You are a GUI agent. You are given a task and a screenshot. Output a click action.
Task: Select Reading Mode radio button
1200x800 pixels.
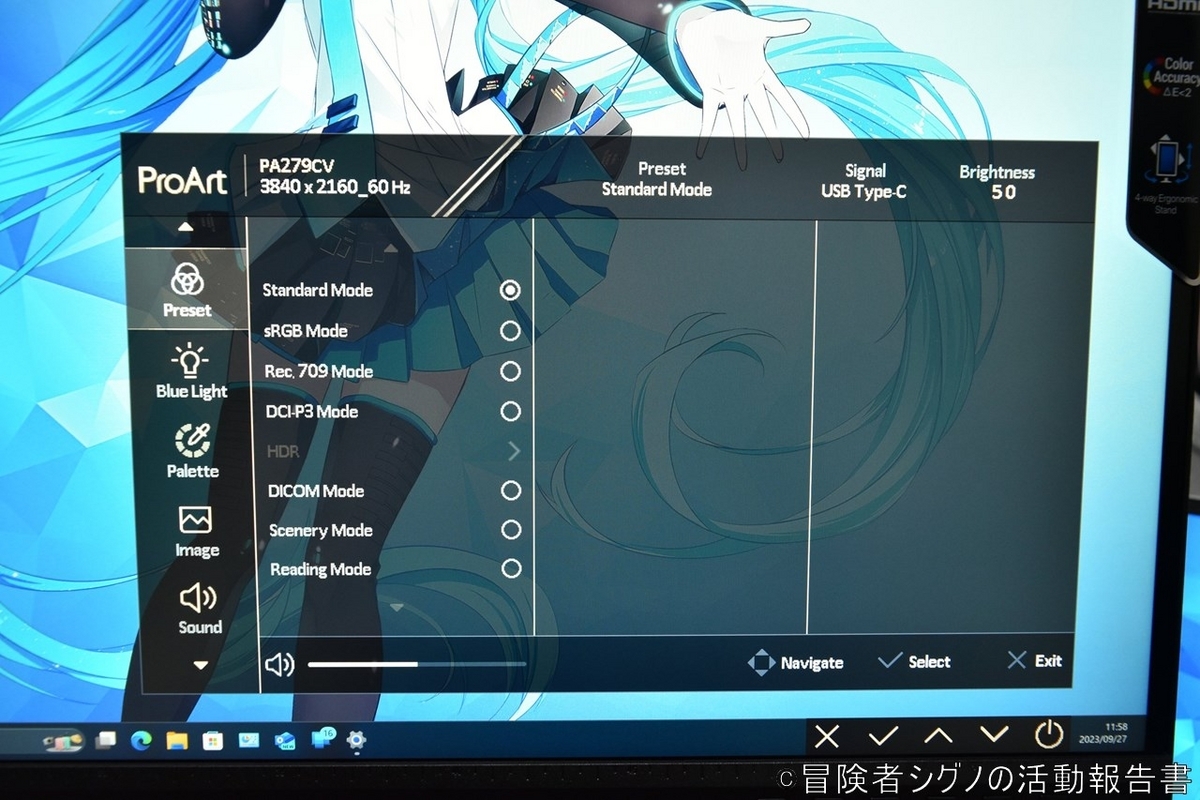[511, 568]
